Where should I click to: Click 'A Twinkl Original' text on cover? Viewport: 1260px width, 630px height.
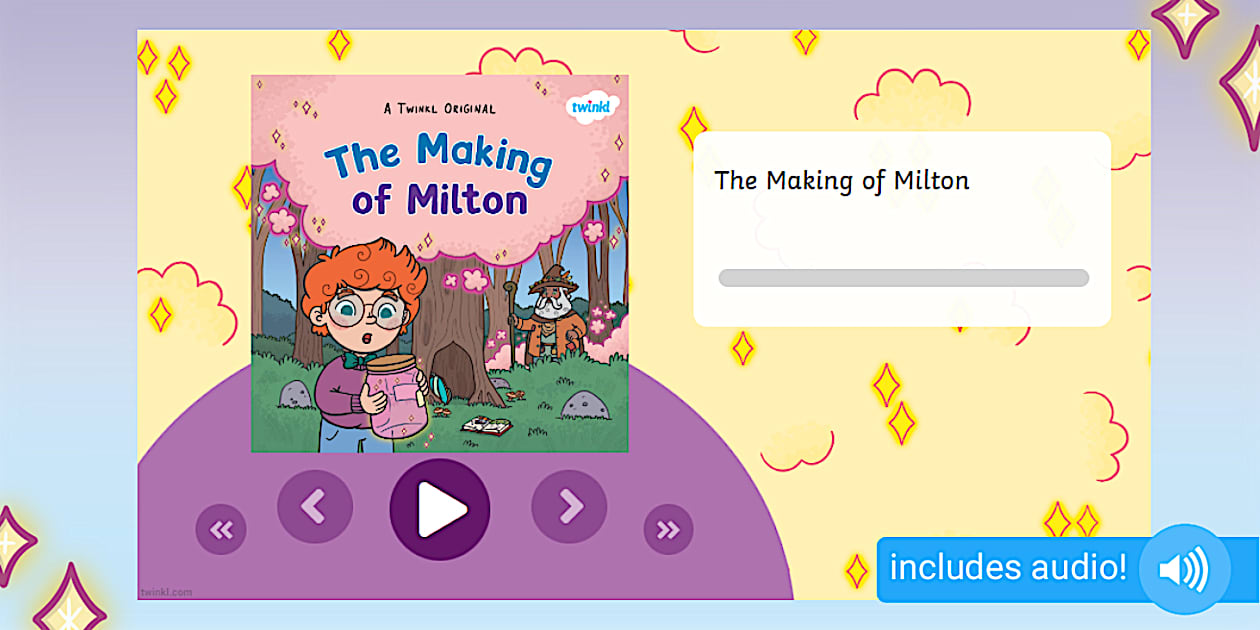point(439,109)
